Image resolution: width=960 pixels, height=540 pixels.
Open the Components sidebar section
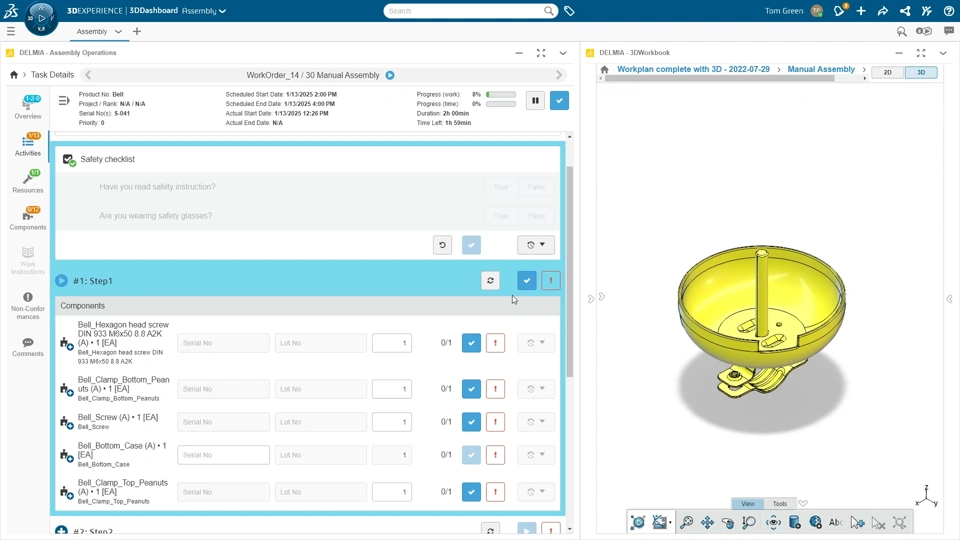[28, 219]
